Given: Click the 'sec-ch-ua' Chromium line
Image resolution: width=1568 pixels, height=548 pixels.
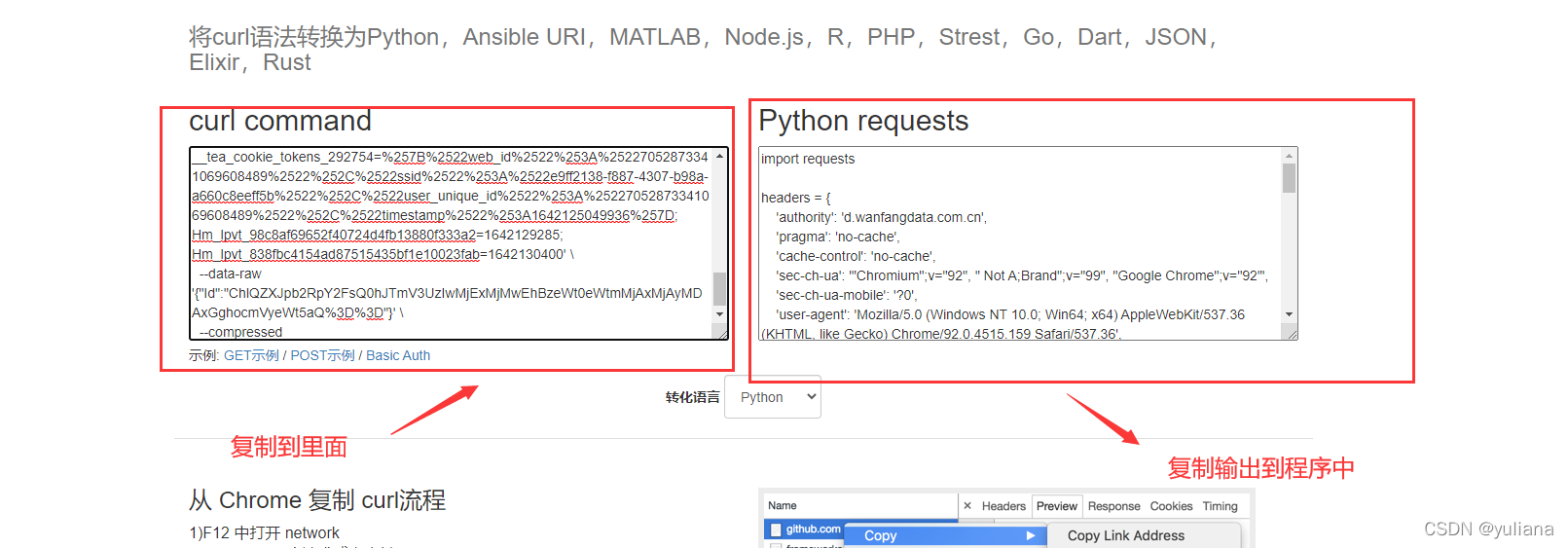Looking at the screenshot, I should (1022, 275).
